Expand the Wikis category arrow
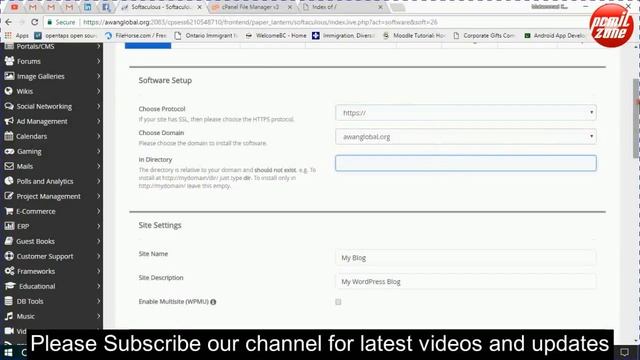Screen dimensions: 640x360 pyautogui.click(x=98, y=91)
